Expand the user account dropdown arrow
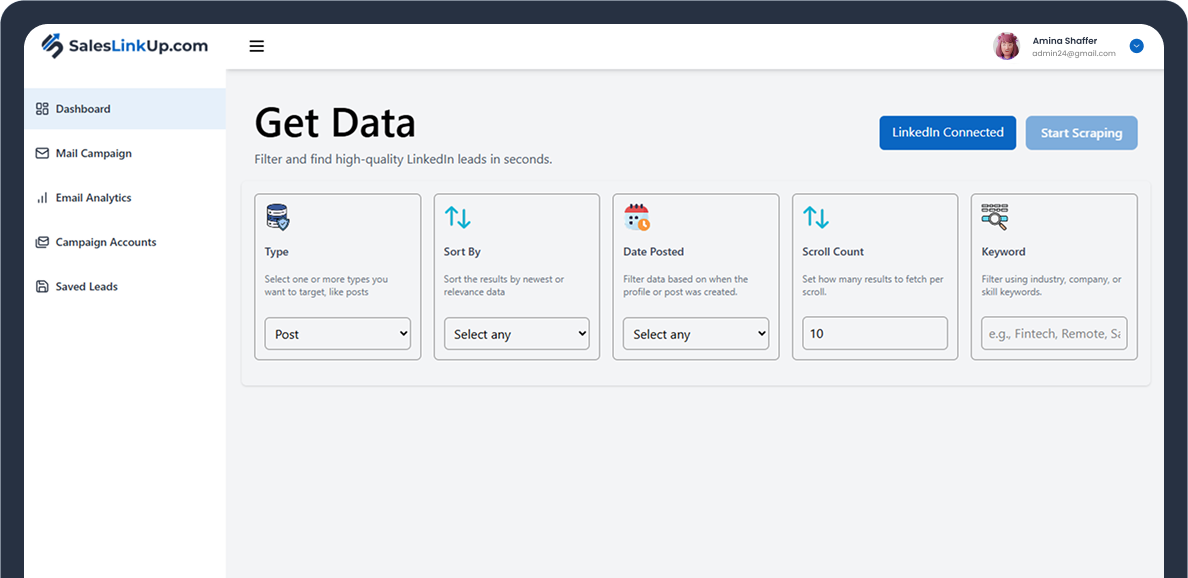Screen dimensions: 1188x578 coord(1136,46)
